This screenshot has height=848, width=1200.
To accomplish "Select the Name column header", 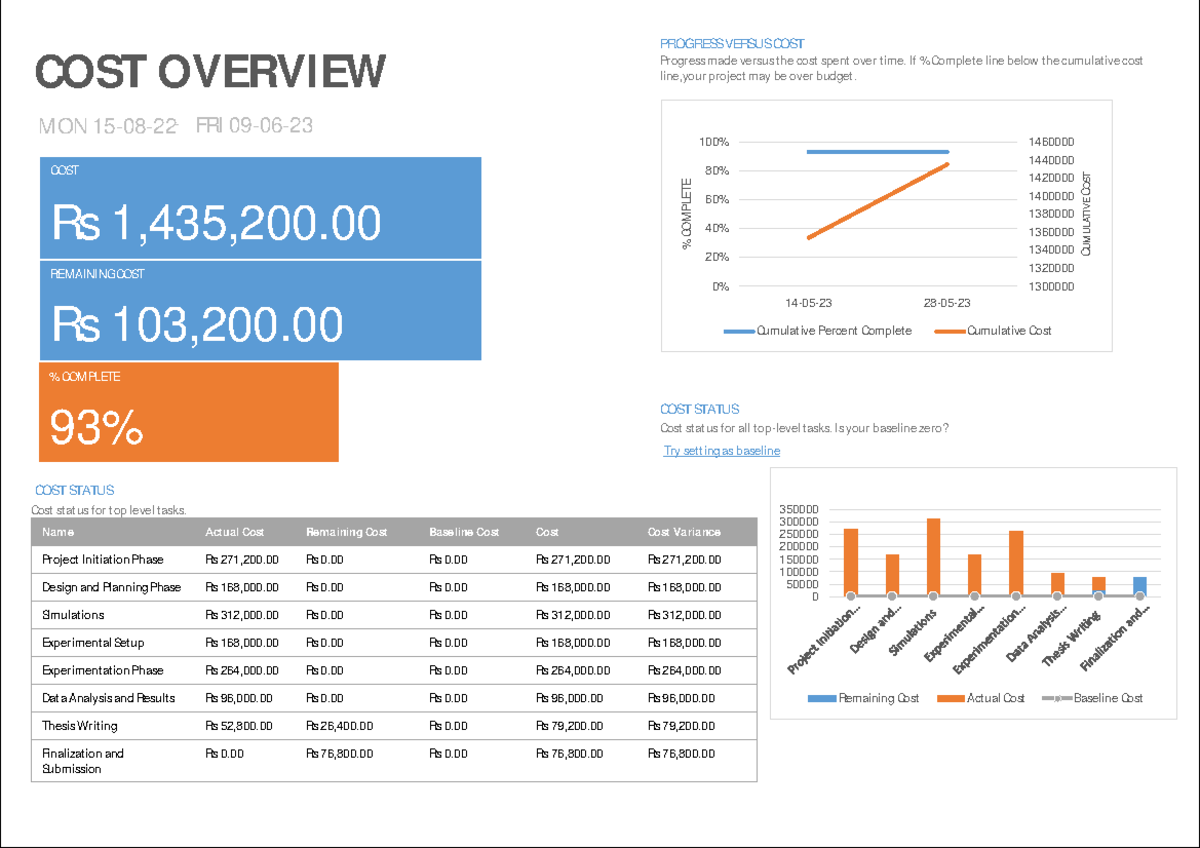I will [x=58, y=532].
